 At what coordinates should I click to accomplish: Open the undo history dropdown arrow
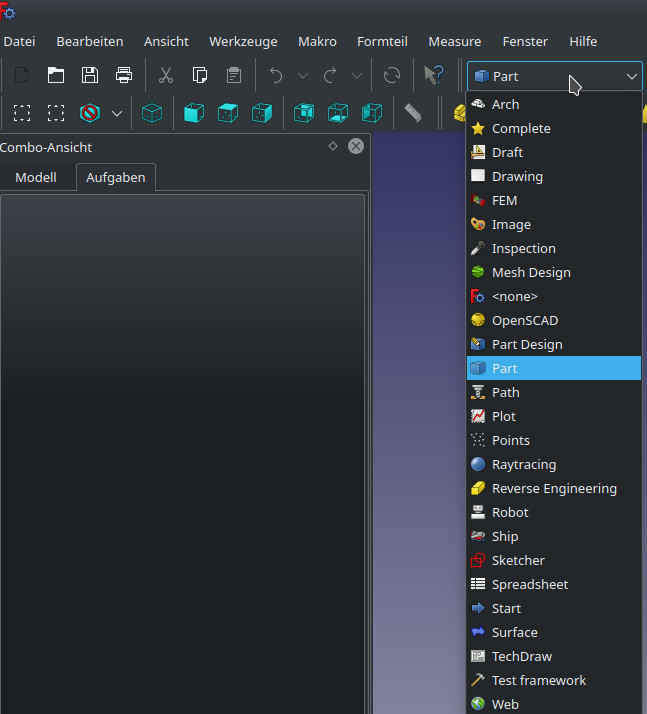tap(303, 75)
